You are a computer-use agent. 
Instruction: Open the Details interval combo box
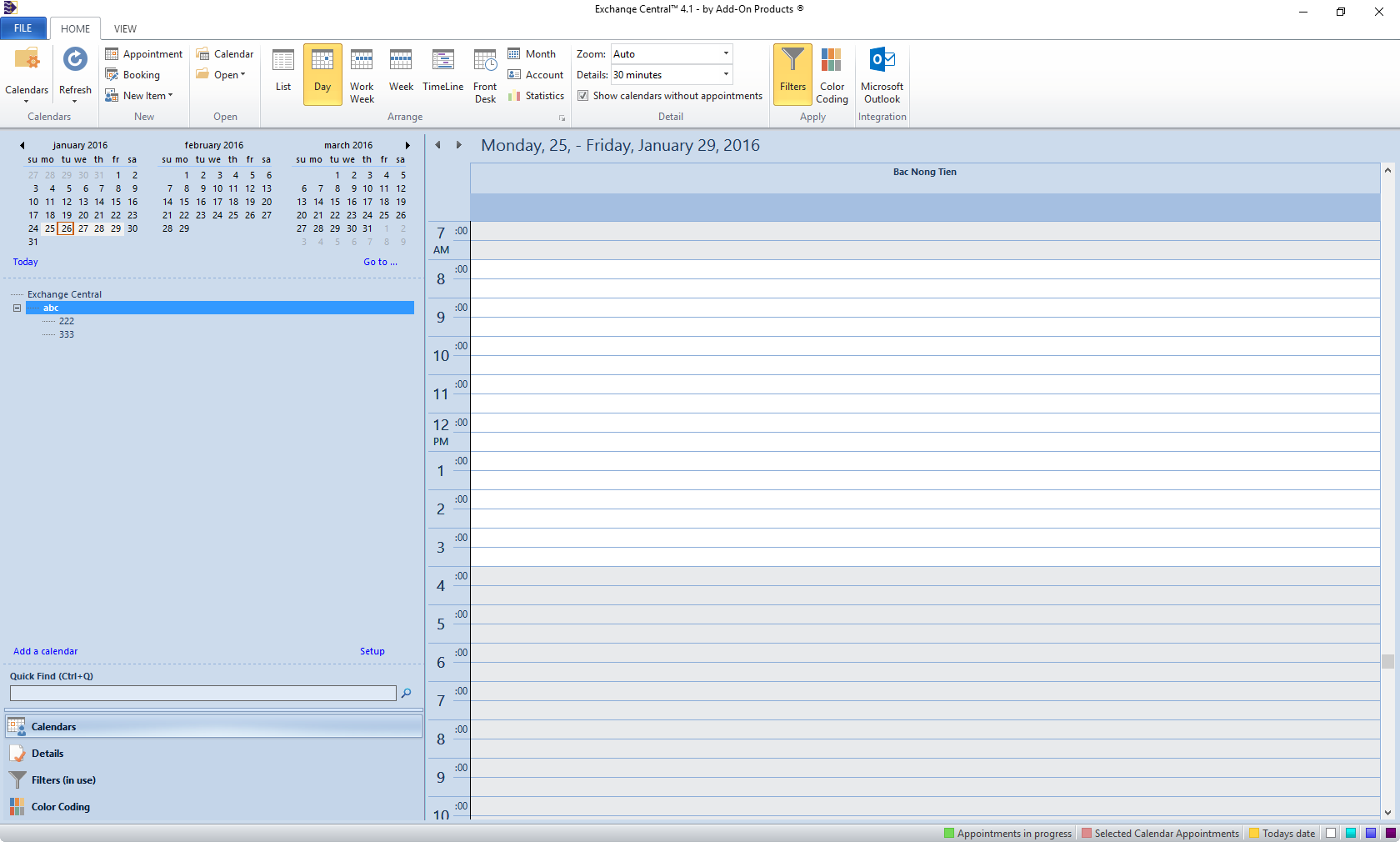point(672,75)
